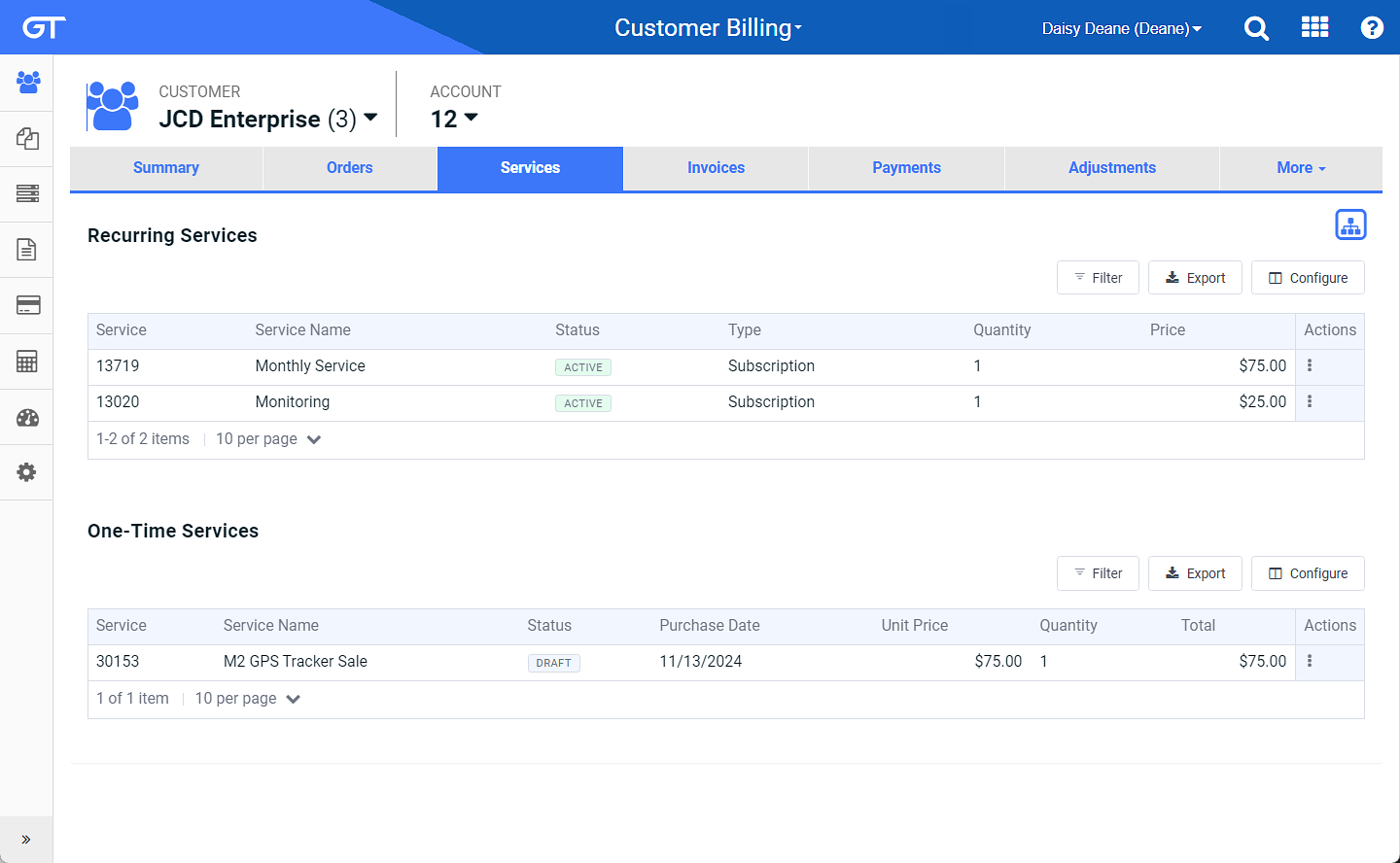Click ACTIVE status badge for Monitoring

pos(583,403)
